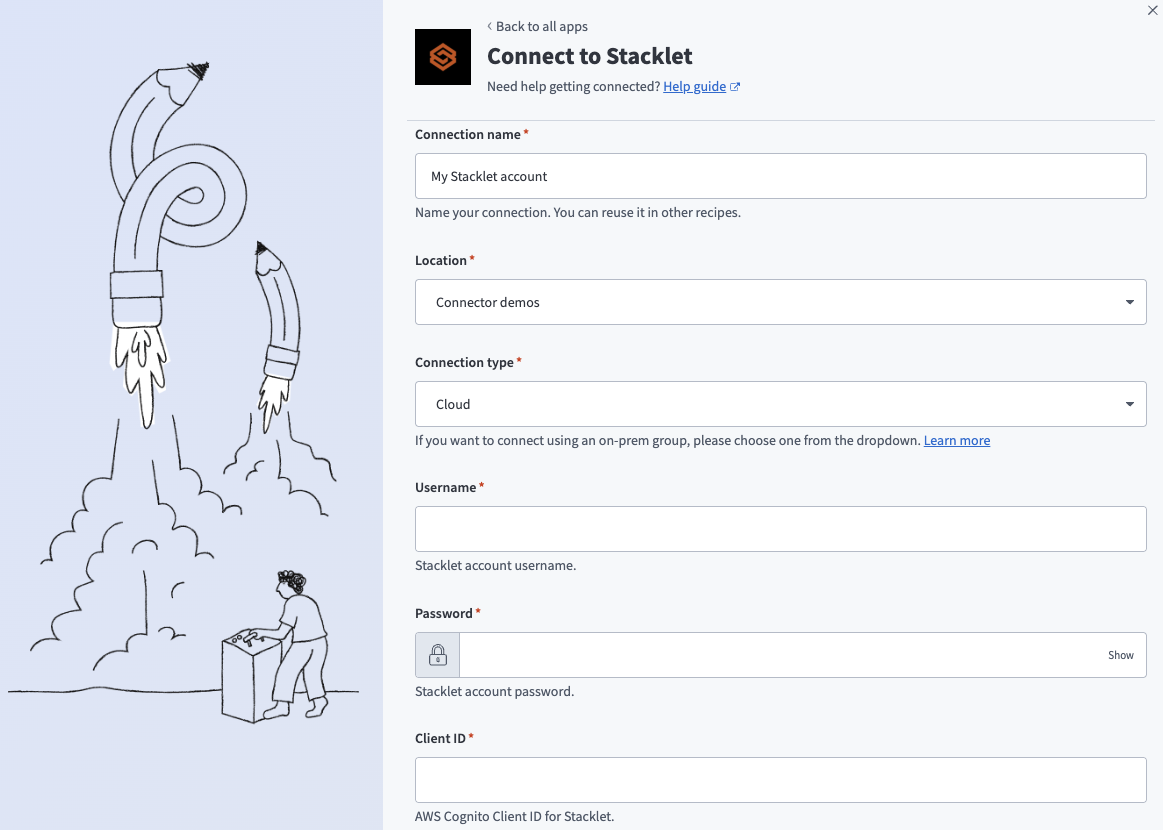Image resolution: width=1163 pixels, height=830 pixels.
Task: Click inside the Connection name field
Action: click(780, 175)
